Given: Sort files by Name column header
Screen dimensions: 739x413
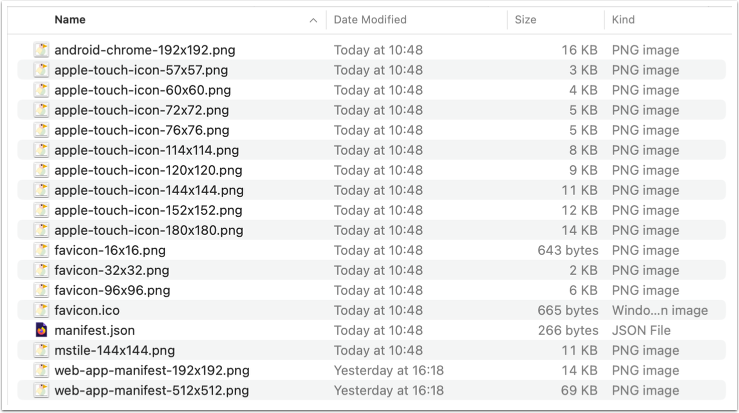Looking at the screenshot, I should (70, 19).
